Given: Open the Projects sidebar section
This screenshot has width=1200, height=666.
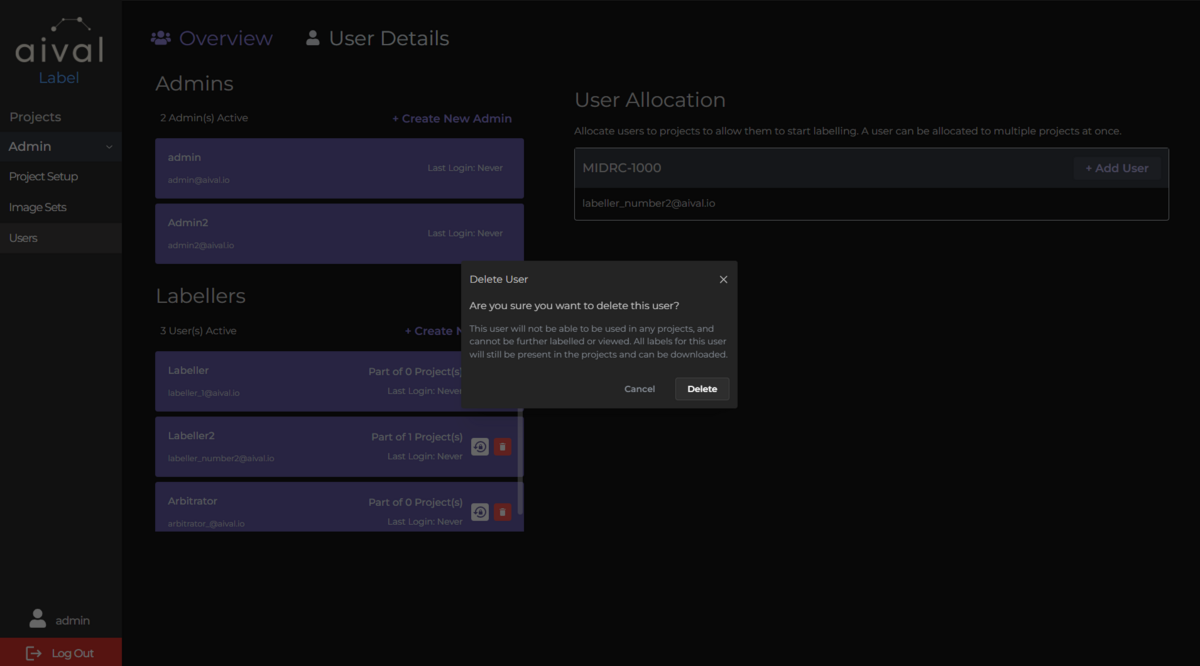Looking at the screenshot, I should 34,116.
